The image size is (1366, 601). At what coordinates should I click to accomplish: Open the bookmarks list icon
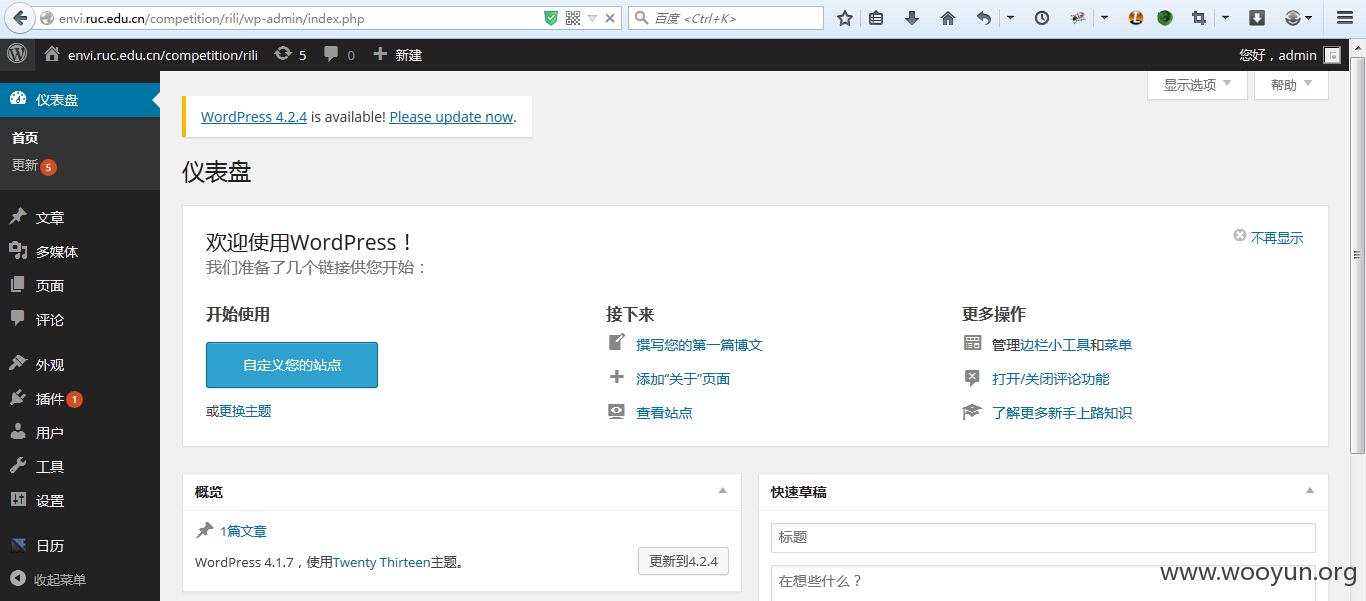(876, 18)
